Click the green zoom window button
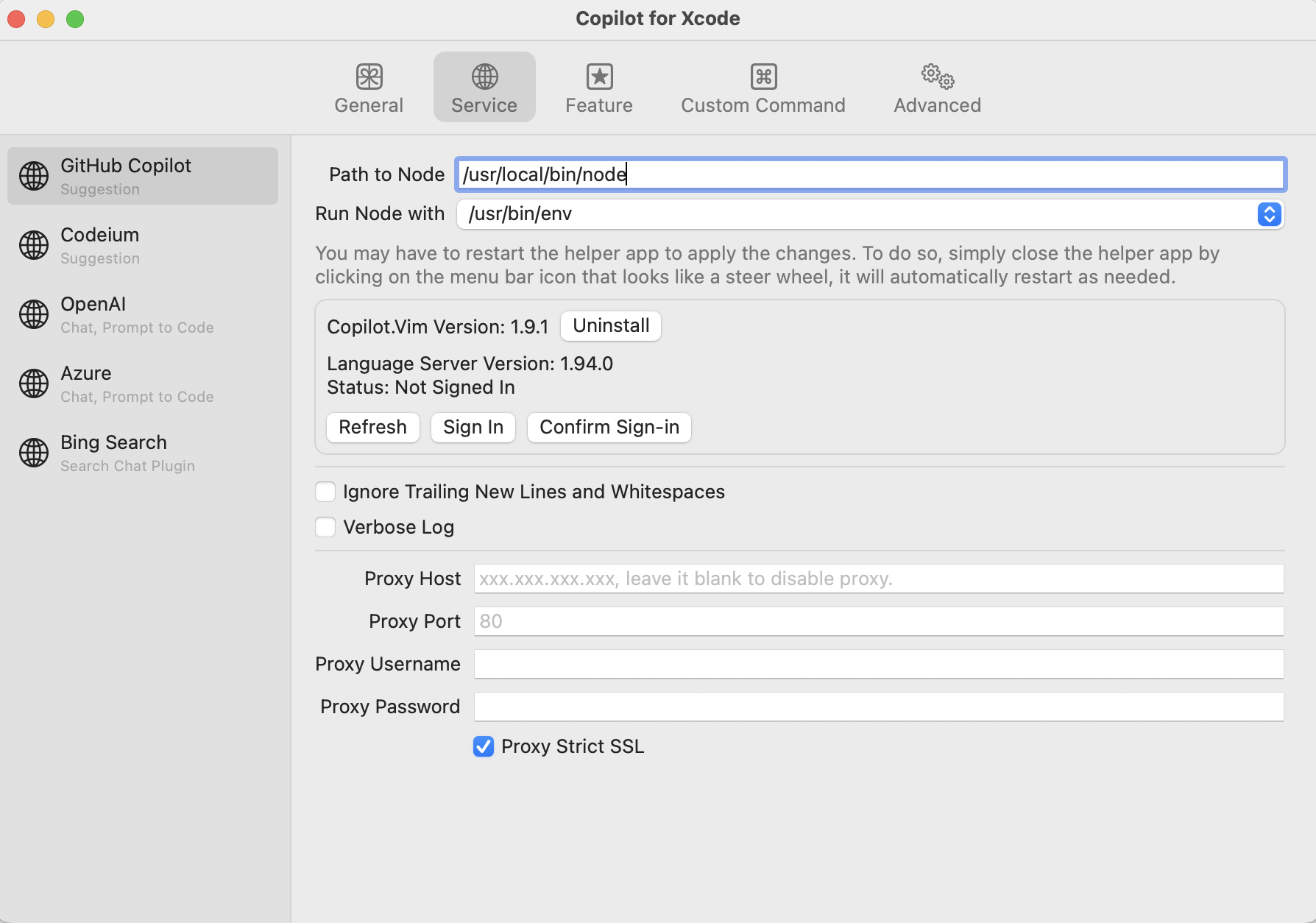The width and height of the screenshot is (1316, 923). (x=75, y=18)
